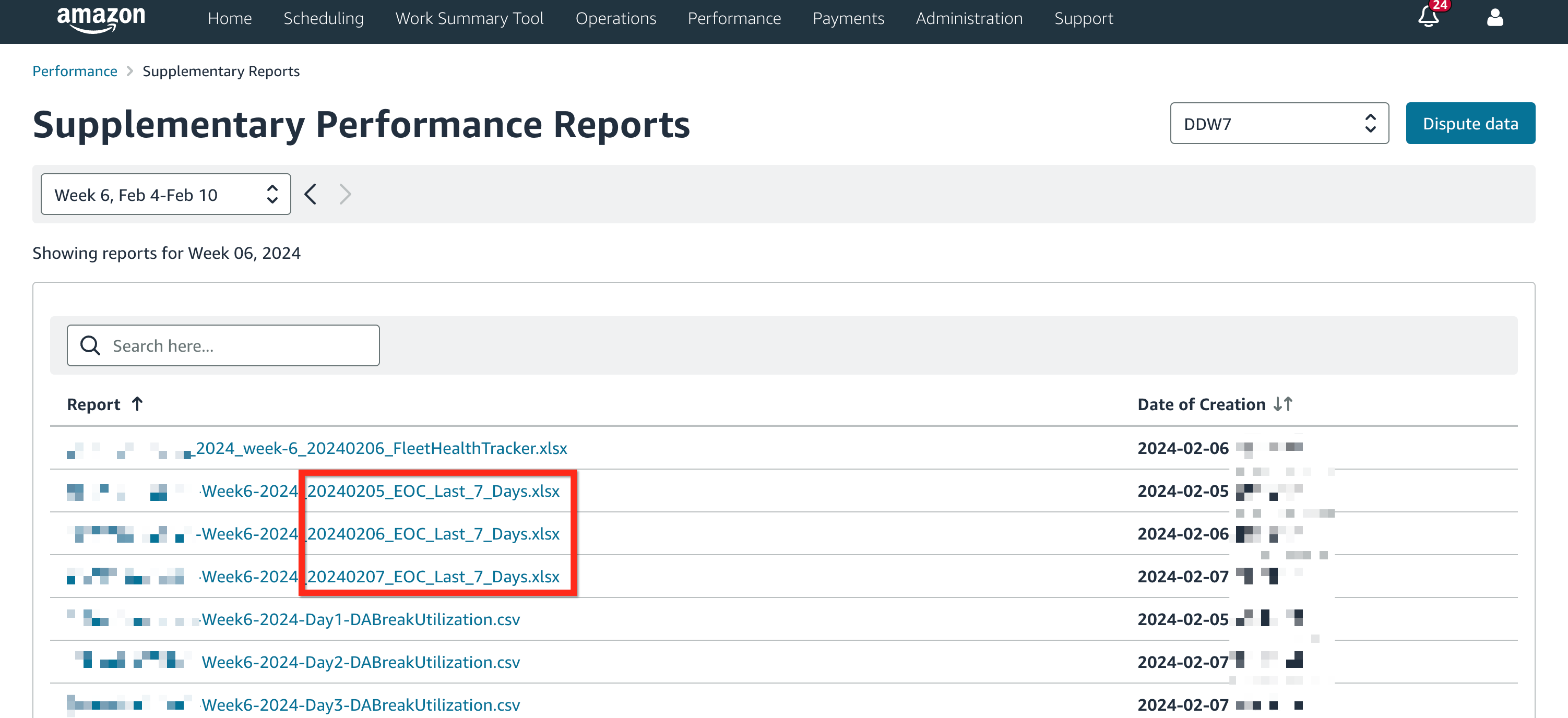Sort by Date of Creation arrows
The height and width of the screenshot is (718, 1568).
coord(1282,404)
